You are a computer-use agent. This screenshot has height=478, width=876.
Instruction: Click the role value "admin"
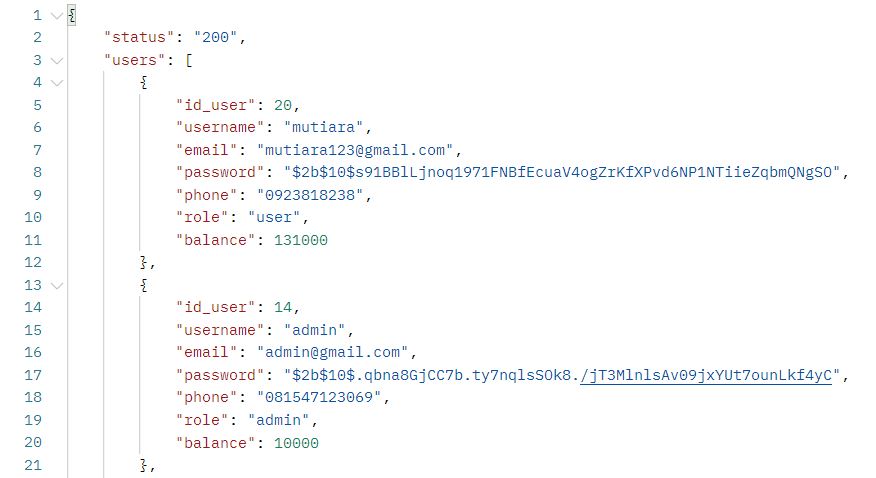click(x=278, y=420)
